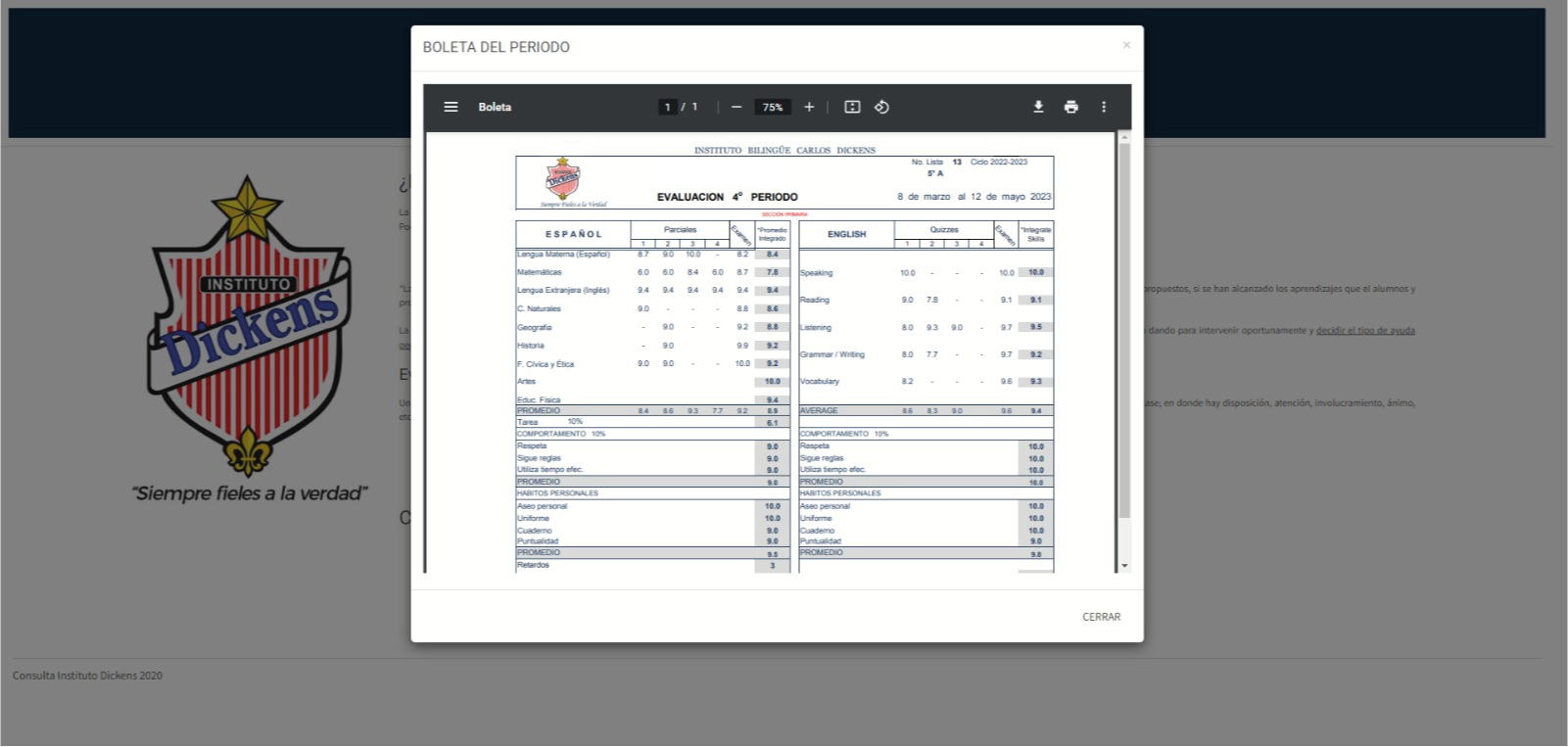Zoom out the Boleta PDF
The width and height of the screenshot is (1568, 747).
coord(736,107)
